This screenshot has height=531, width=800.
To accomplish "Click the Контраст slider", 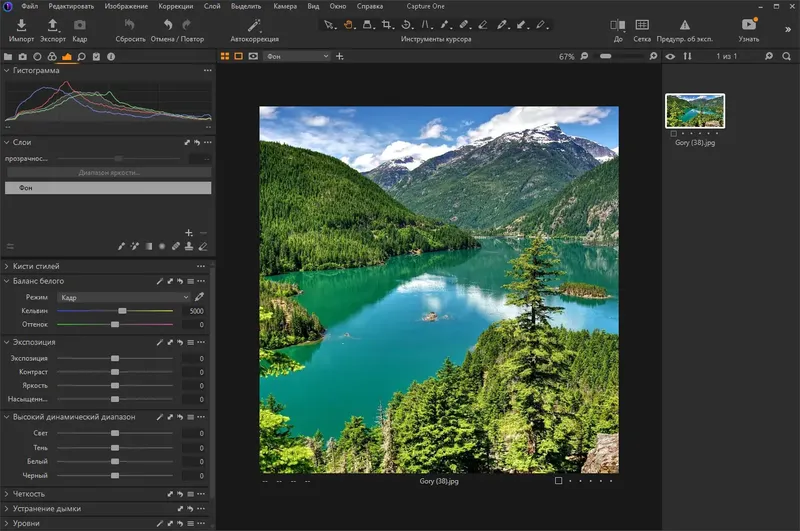I will tap(115, 372).
